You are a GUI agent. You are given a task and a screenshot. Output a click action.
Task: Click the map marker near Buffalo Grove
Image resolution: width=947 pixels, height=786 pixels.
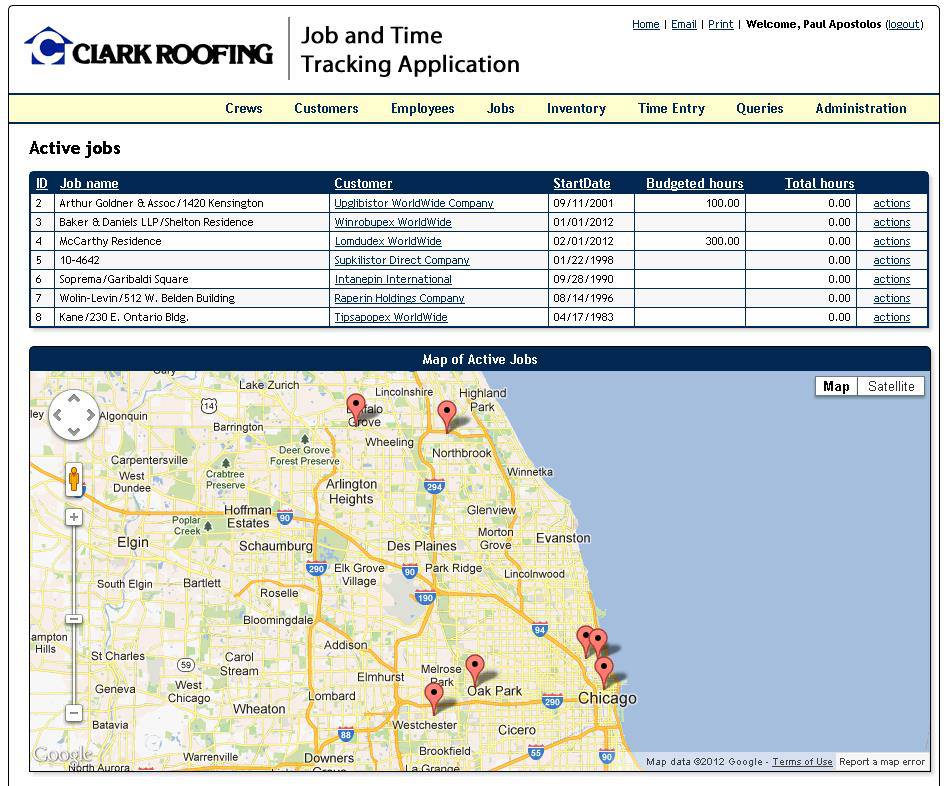point(356,408)
